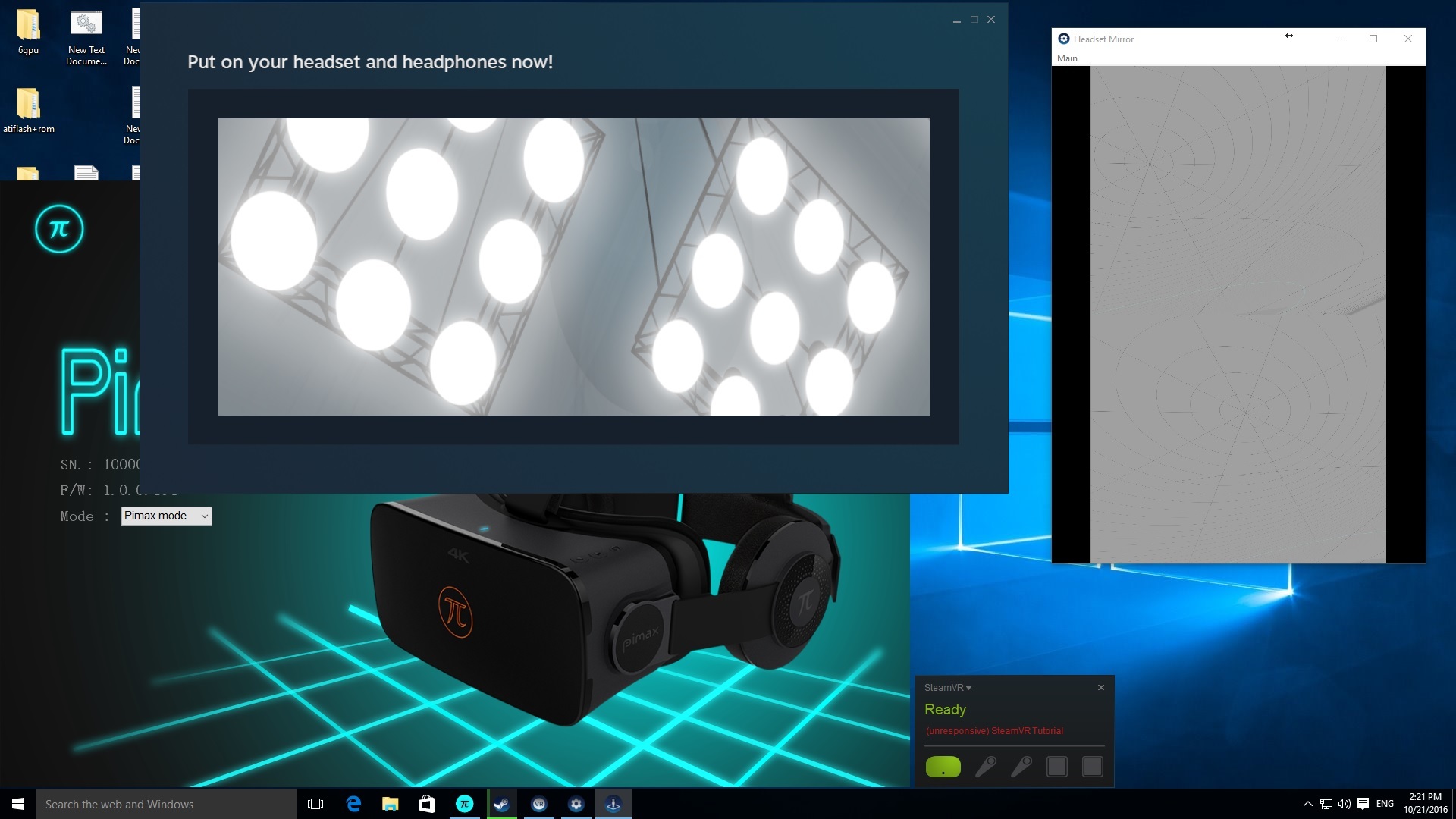Screen dimensions: 1456x819
Task: Click the second base station icon in SteamVR
Action: [x=1092, y=767]
